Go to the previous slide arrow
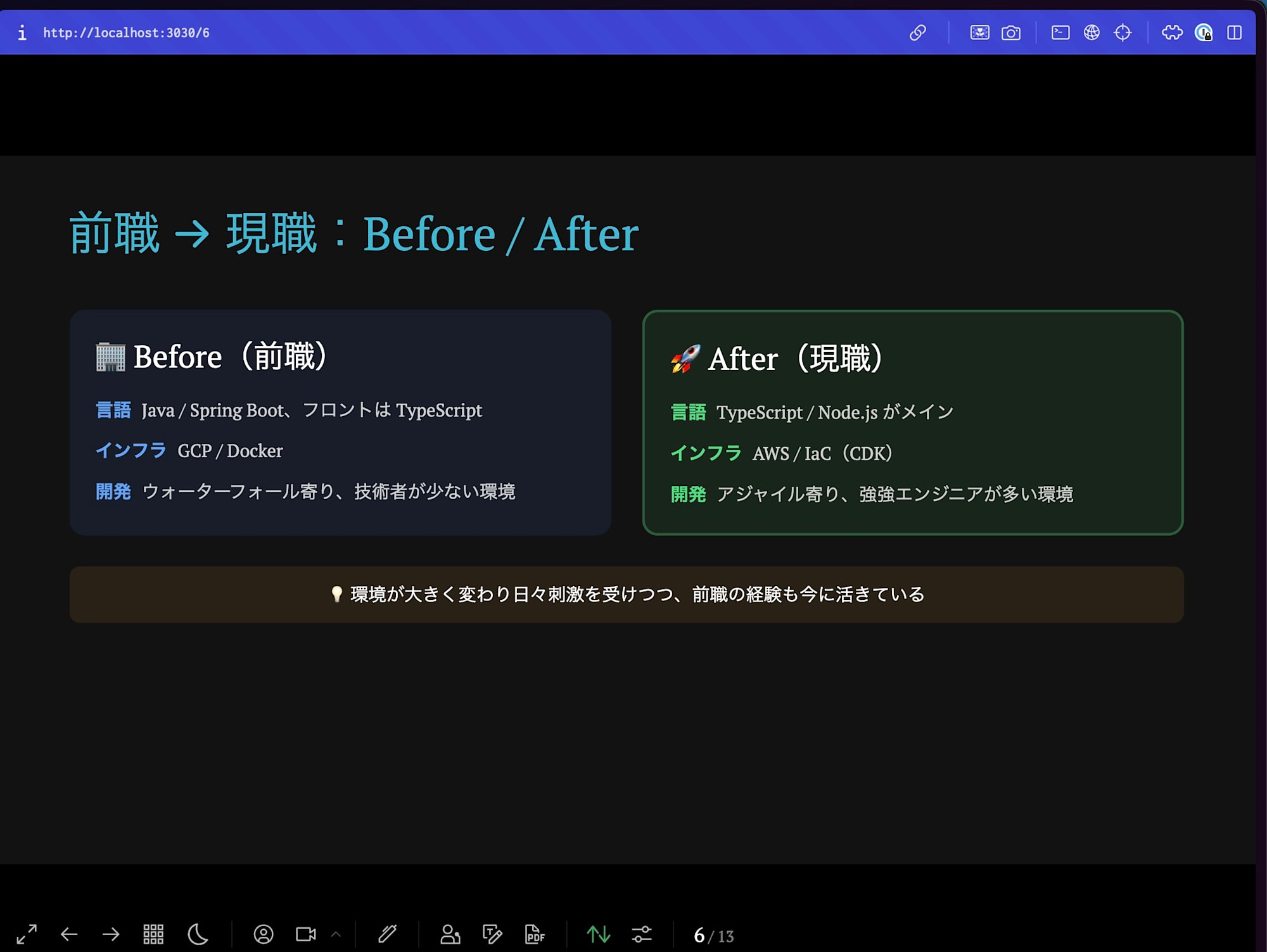The width and height of the screenshot is (1267, 952). point(70,934)
